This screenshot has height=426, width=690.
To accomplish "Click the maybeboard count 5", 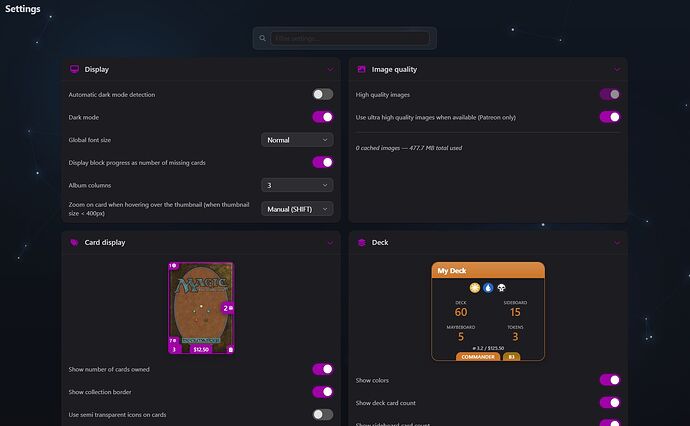I will pyautogui.click(x=461, y=337).
